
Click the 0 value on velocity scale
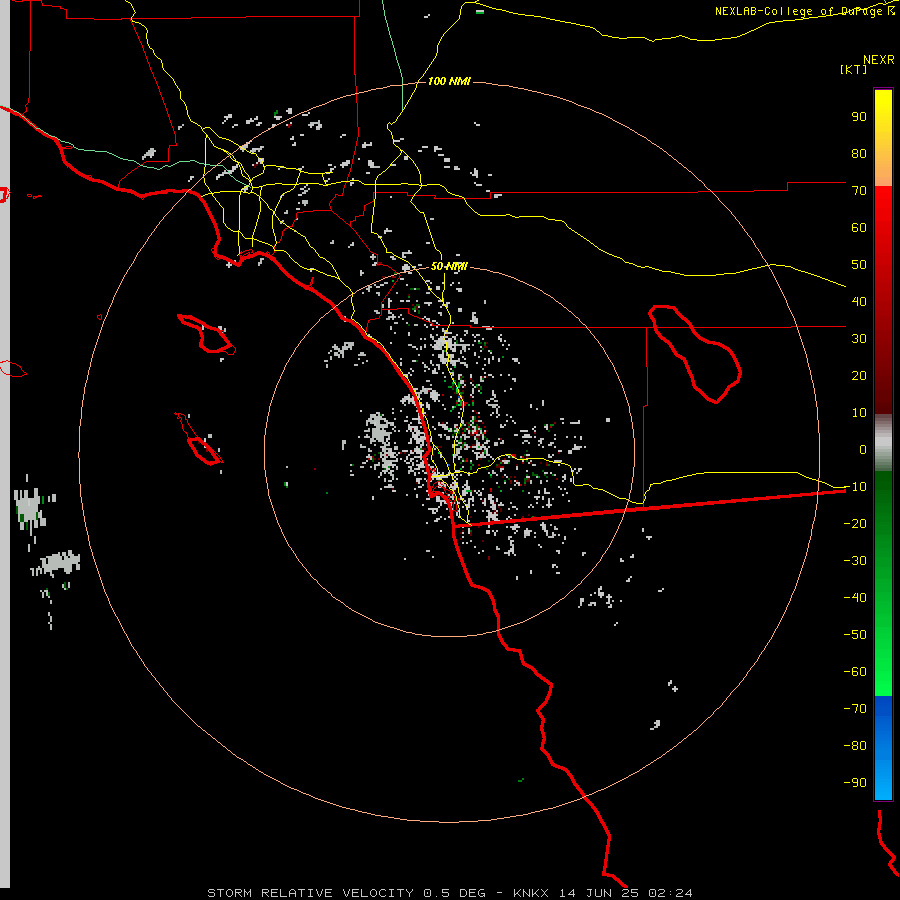coord(863,449)
